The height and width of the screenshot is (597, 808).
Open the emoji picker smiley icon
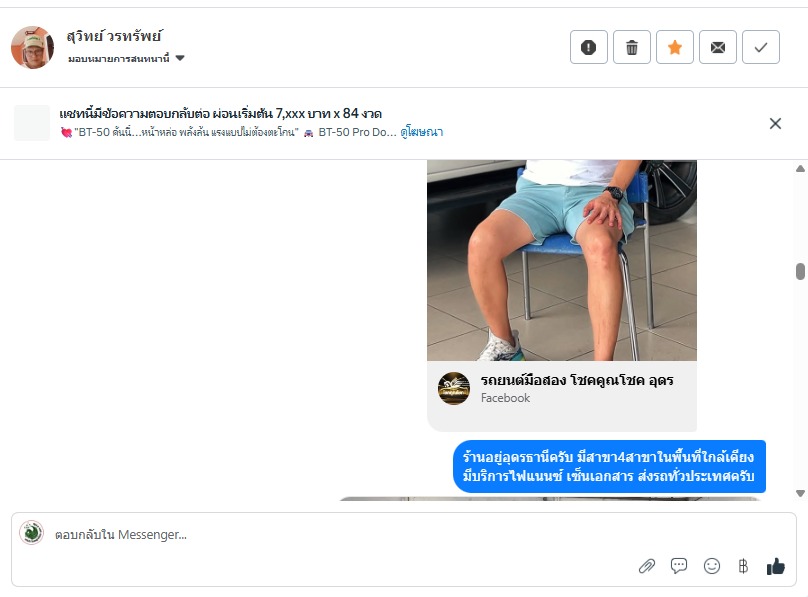(x=712, y=566)
